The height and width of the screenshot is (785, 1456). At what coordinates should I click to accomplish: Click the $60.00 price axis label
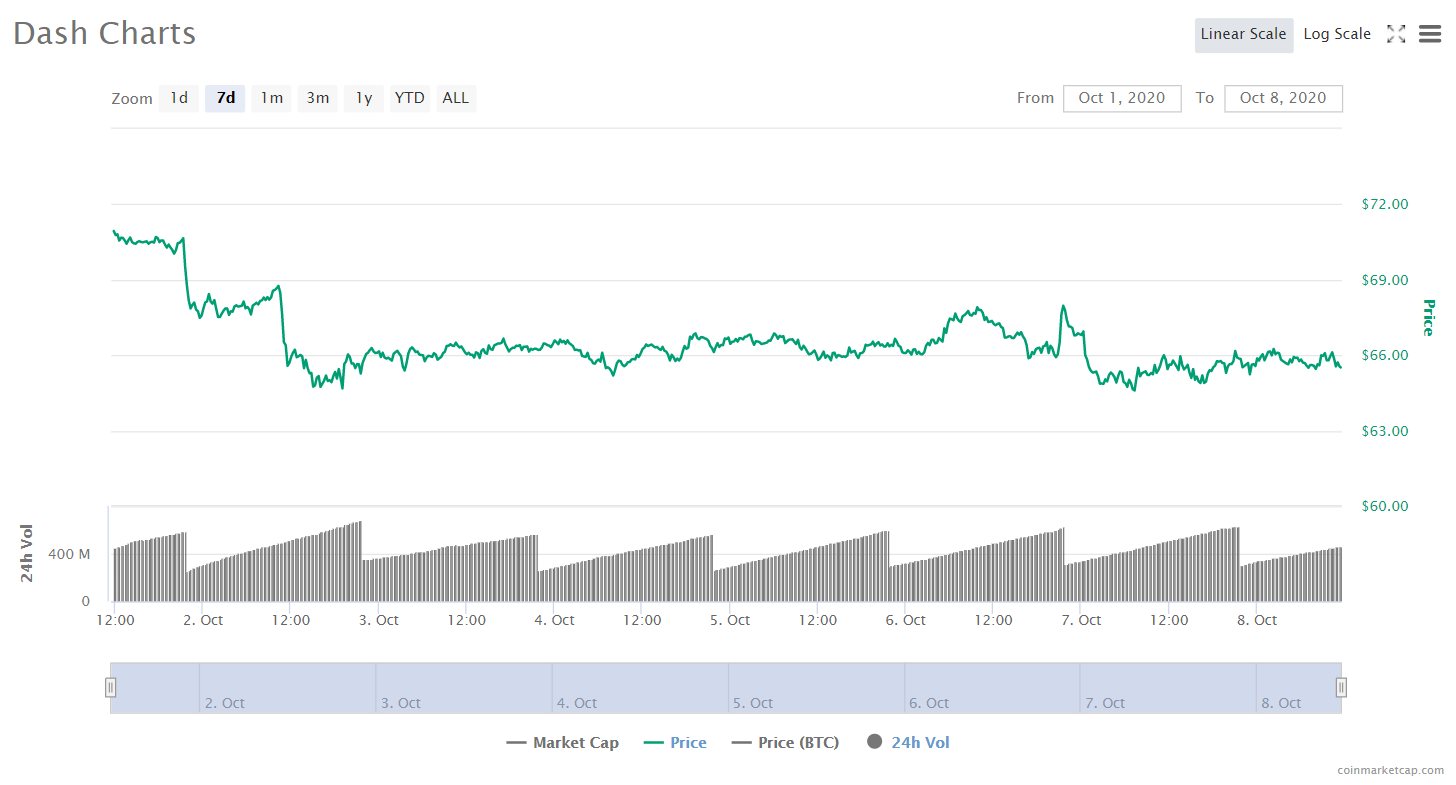(1385, 506)
